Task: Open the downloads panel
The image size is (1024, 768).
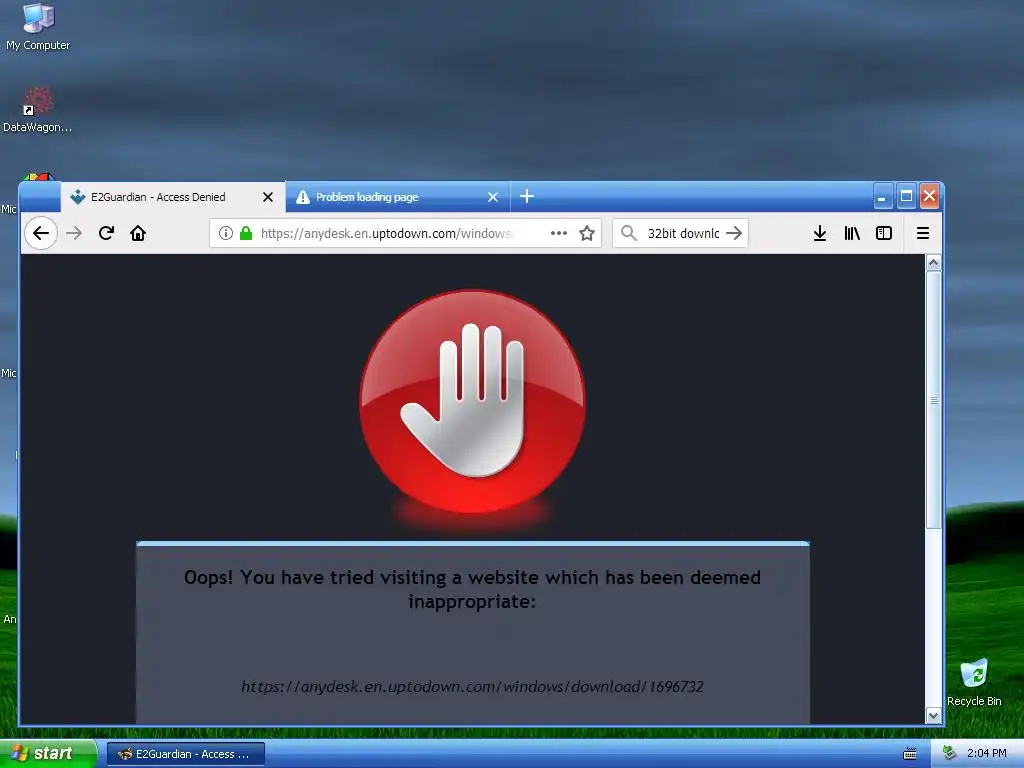Action: click(x=820, y=233)
